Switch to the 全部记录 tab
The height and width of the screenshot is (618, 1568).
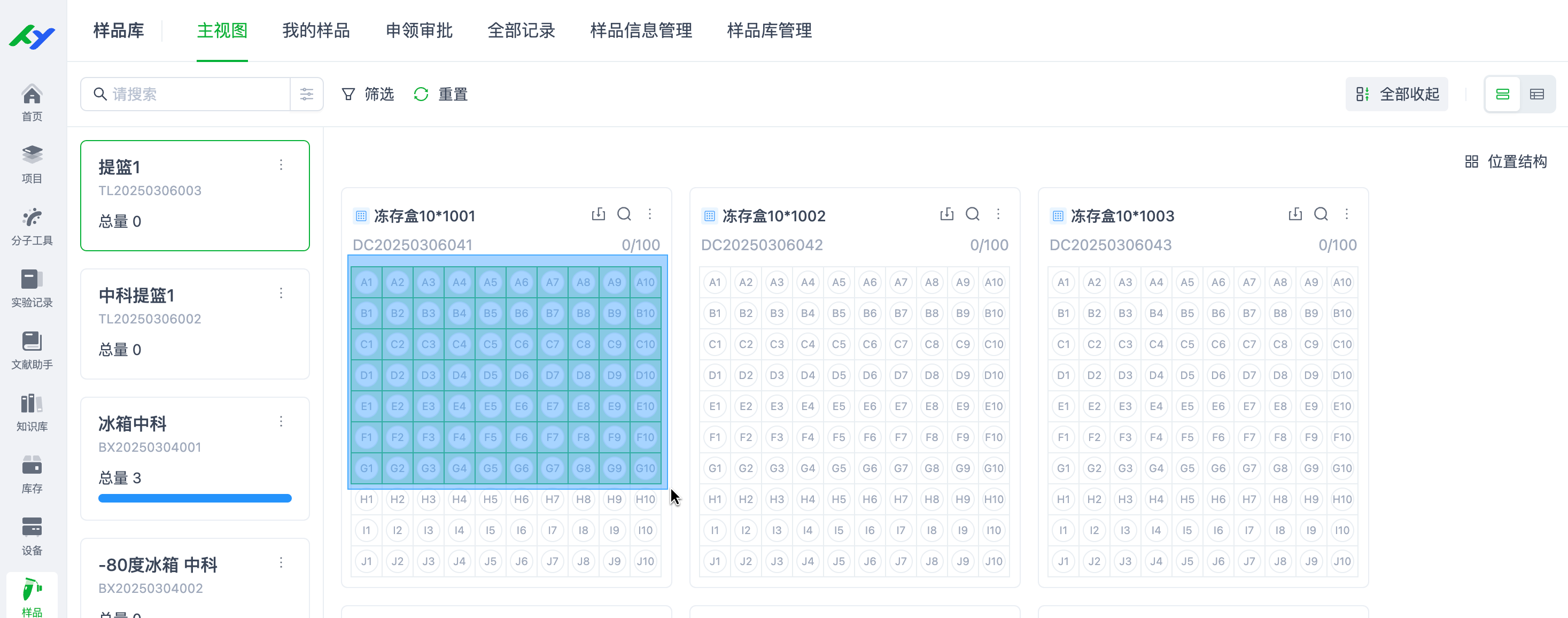tap(521, 30)
